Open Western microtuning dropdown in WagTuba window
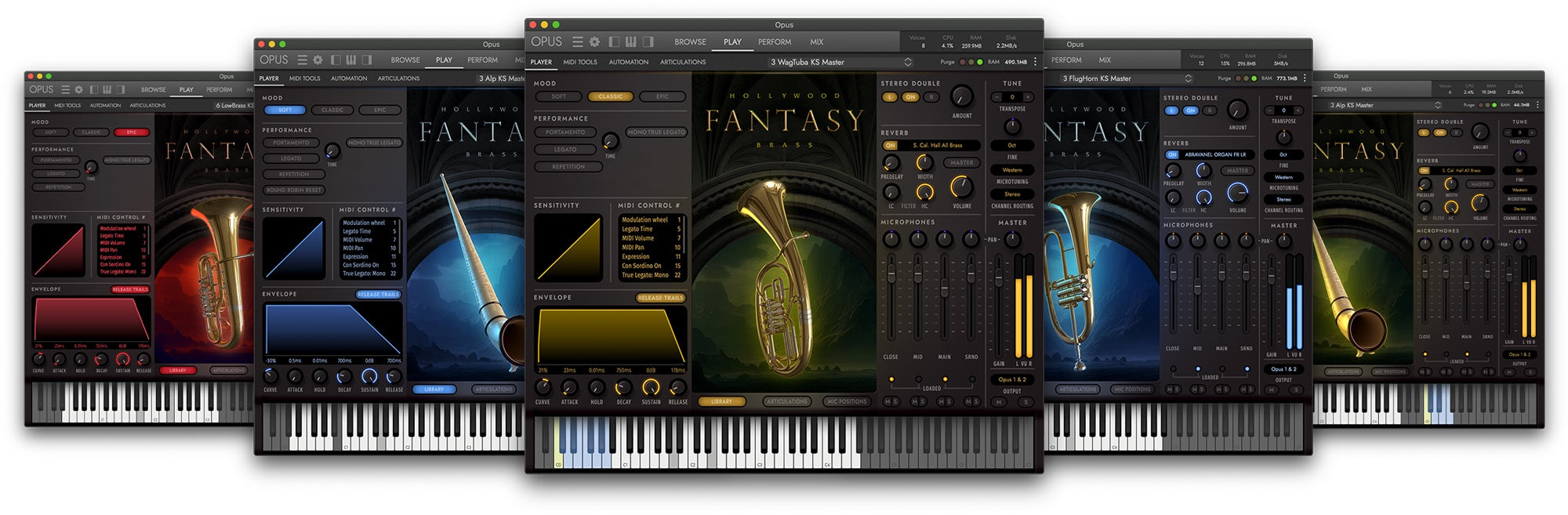Screen dimensions: 1568x515 [x=1012, y=169]
